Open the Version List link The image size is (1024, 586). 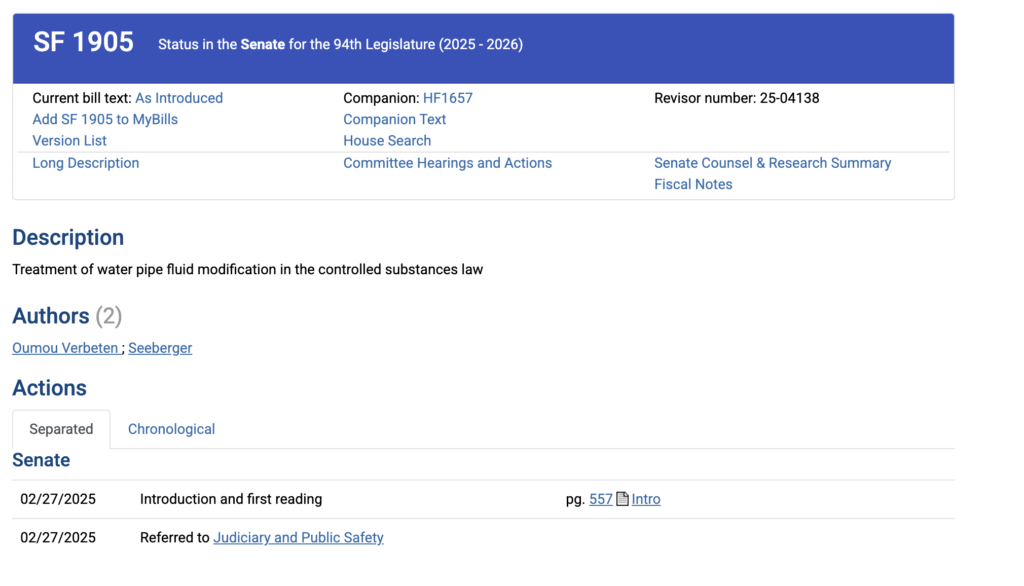[x=69, y=141]
